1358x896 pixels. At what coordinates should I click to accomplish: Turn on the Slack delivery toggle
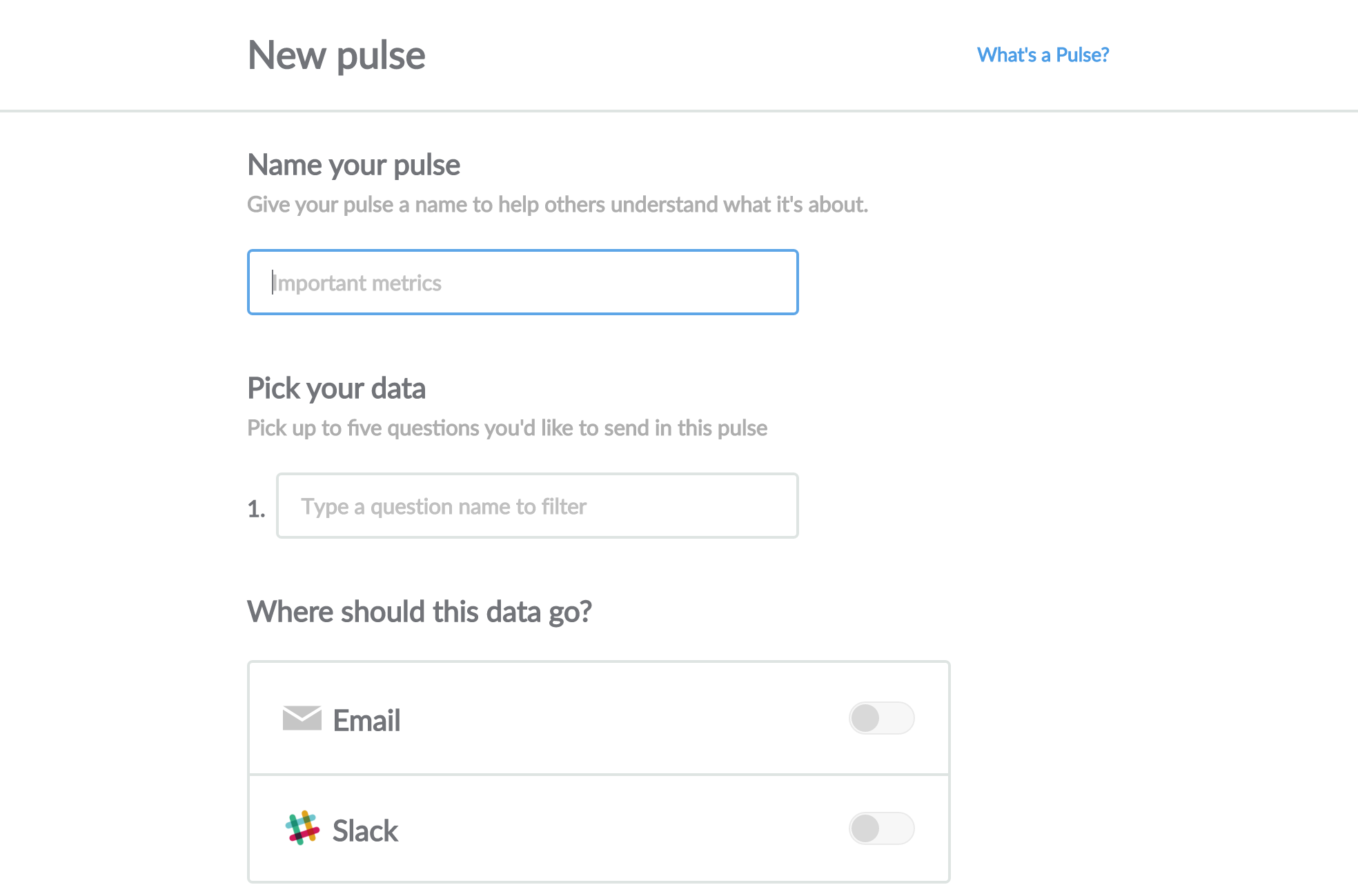881,828
